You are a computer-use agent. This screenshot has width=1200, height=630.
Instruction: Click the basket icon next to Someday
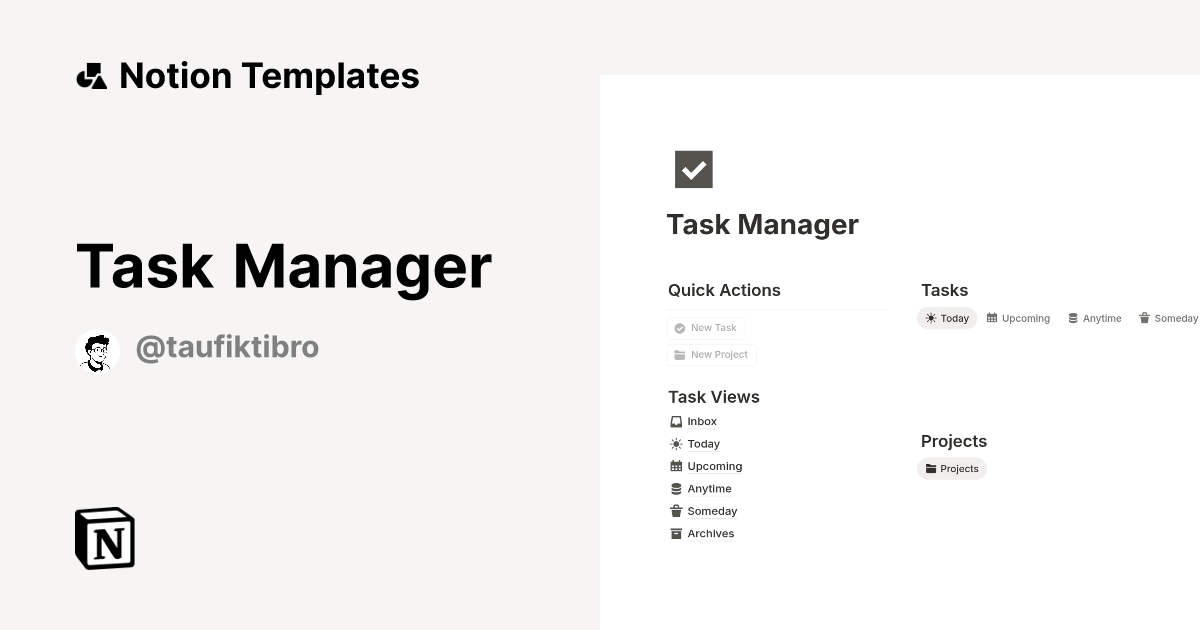click(676, 511)
